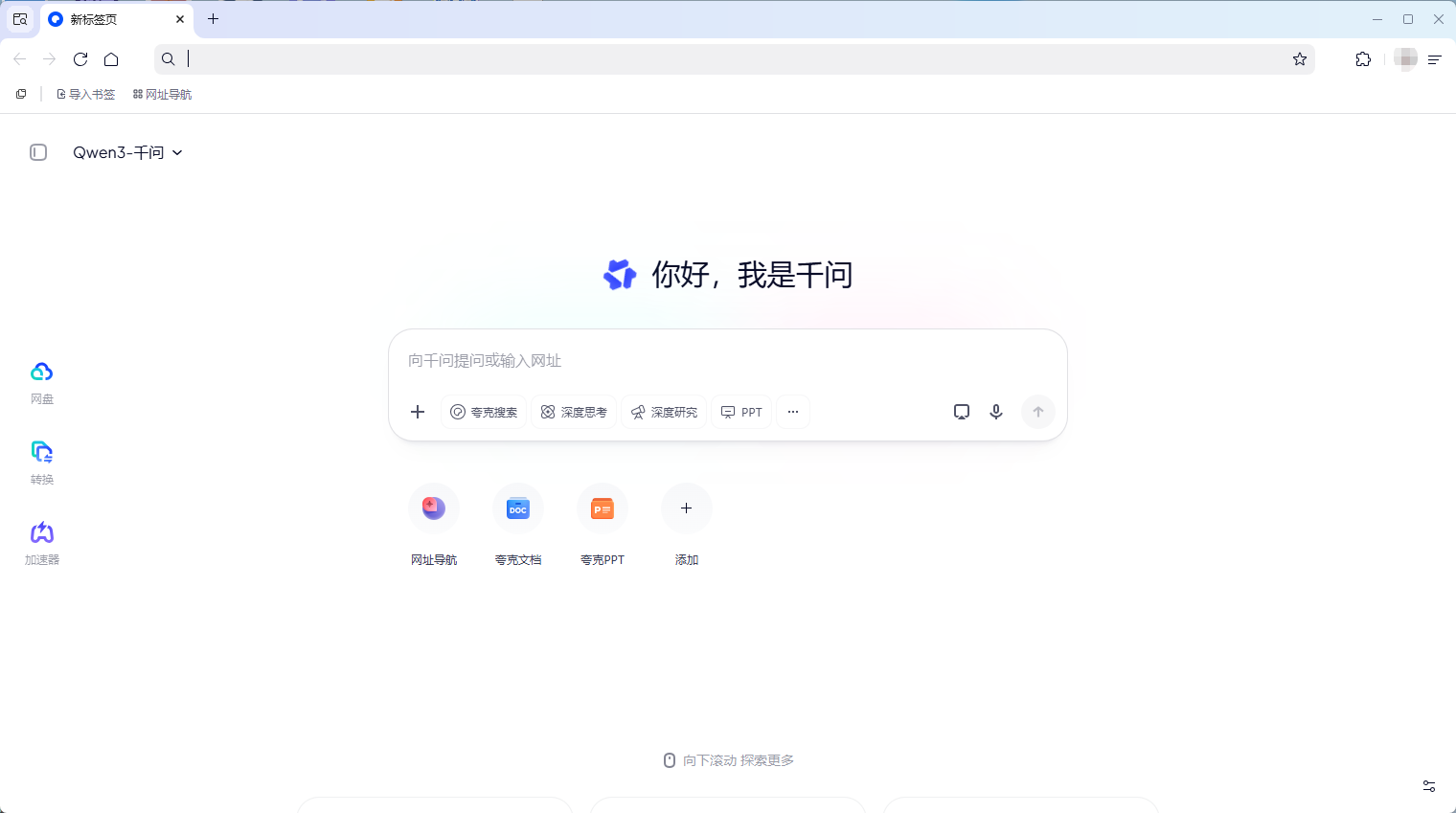The image size is (1456, 813).
Task: Go back with the left arrow
Action: tap(19, 59)
